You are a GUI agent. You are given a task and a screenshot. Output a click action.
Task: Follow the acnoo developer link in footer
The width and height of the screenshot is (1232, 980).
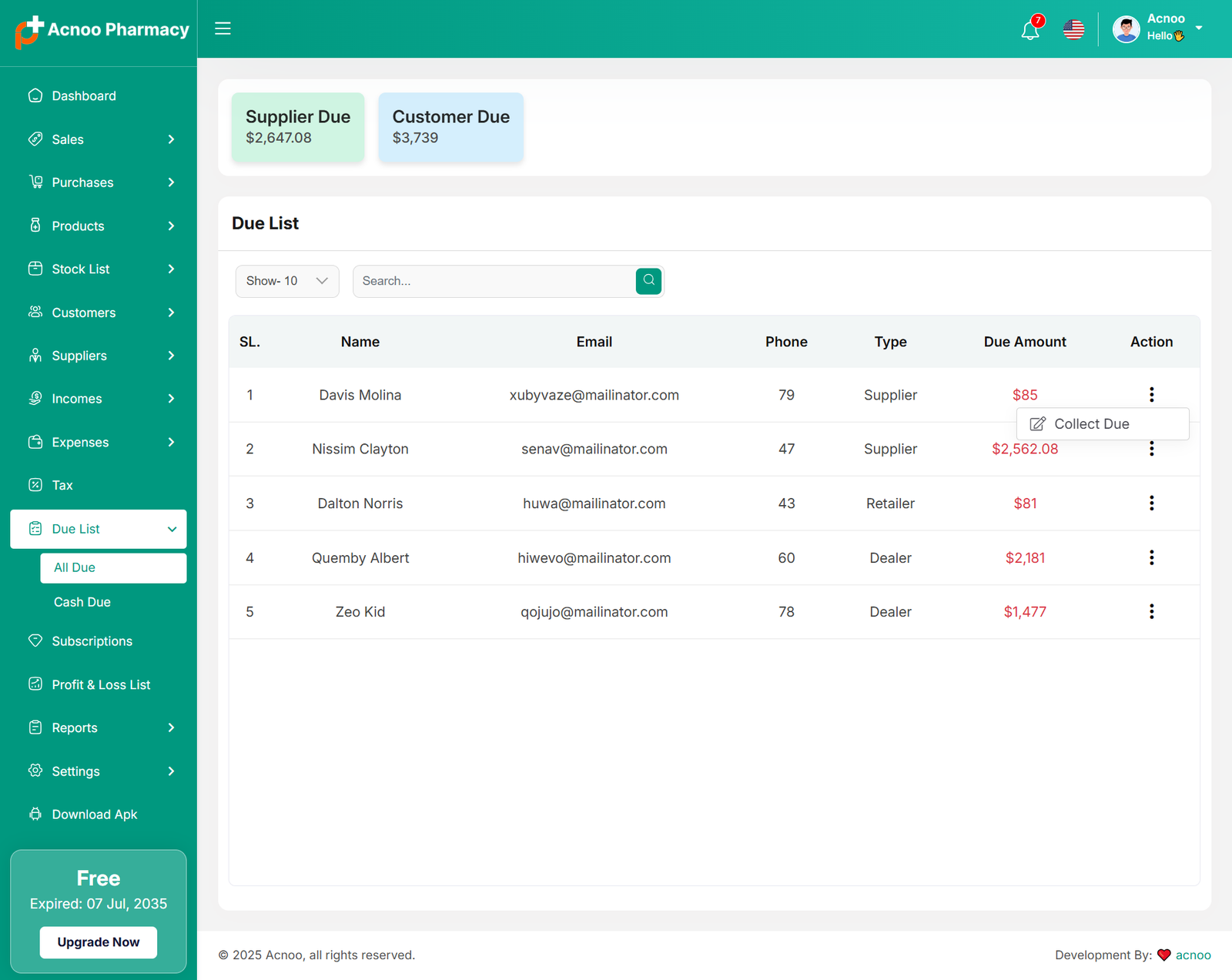[1193, 955]
